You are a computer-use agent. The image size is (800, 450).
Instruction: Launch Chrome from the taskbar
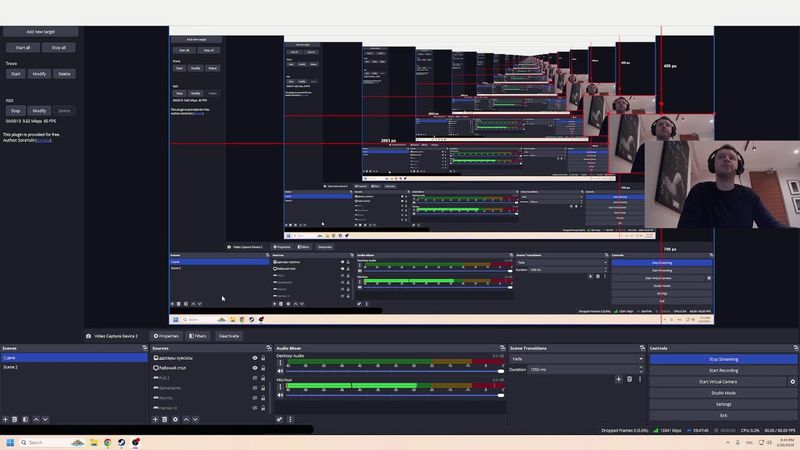pos(108,442)
